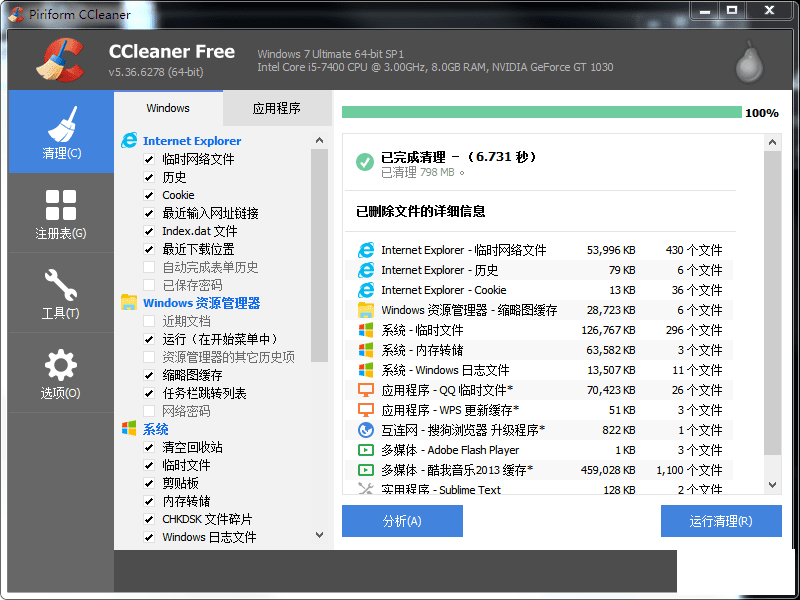The width and height of the screenshot is (800, 600).
Task: Toggle 运行（在开始菜单中）checkbox
Action: 149,339
